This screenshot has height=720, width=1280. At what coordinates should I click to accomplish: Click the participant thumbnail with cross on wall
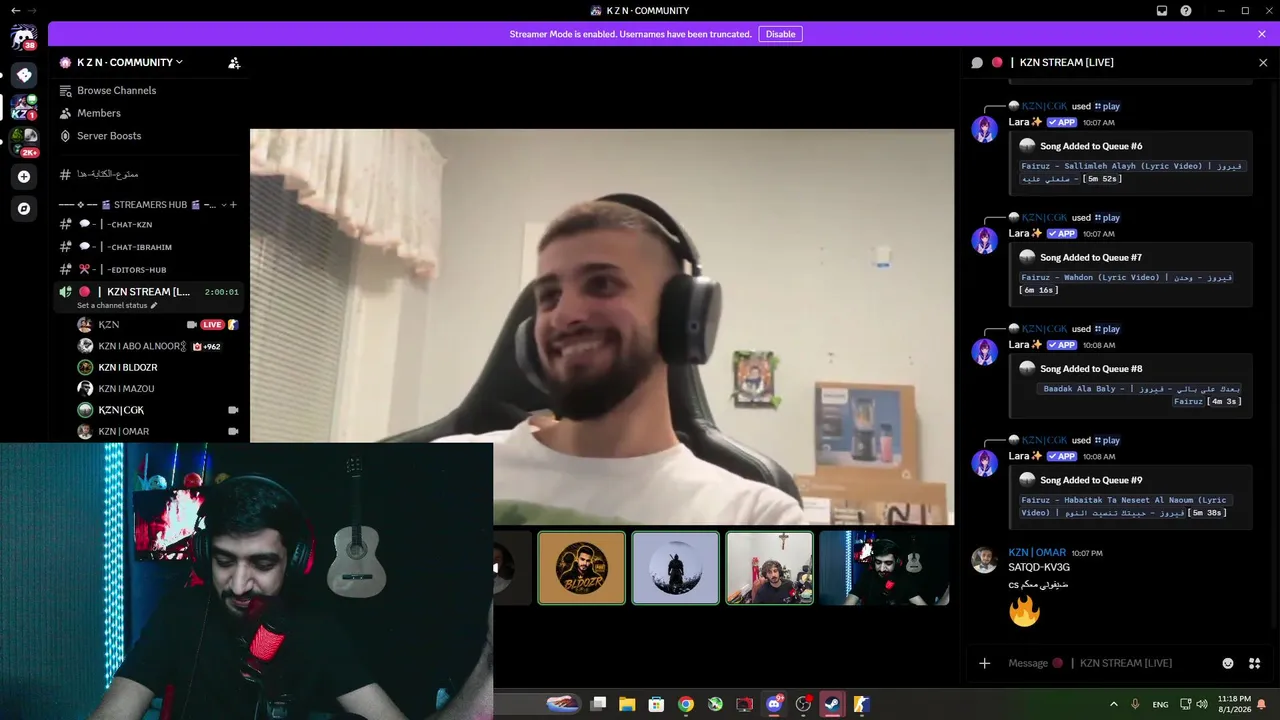(769, 568)
